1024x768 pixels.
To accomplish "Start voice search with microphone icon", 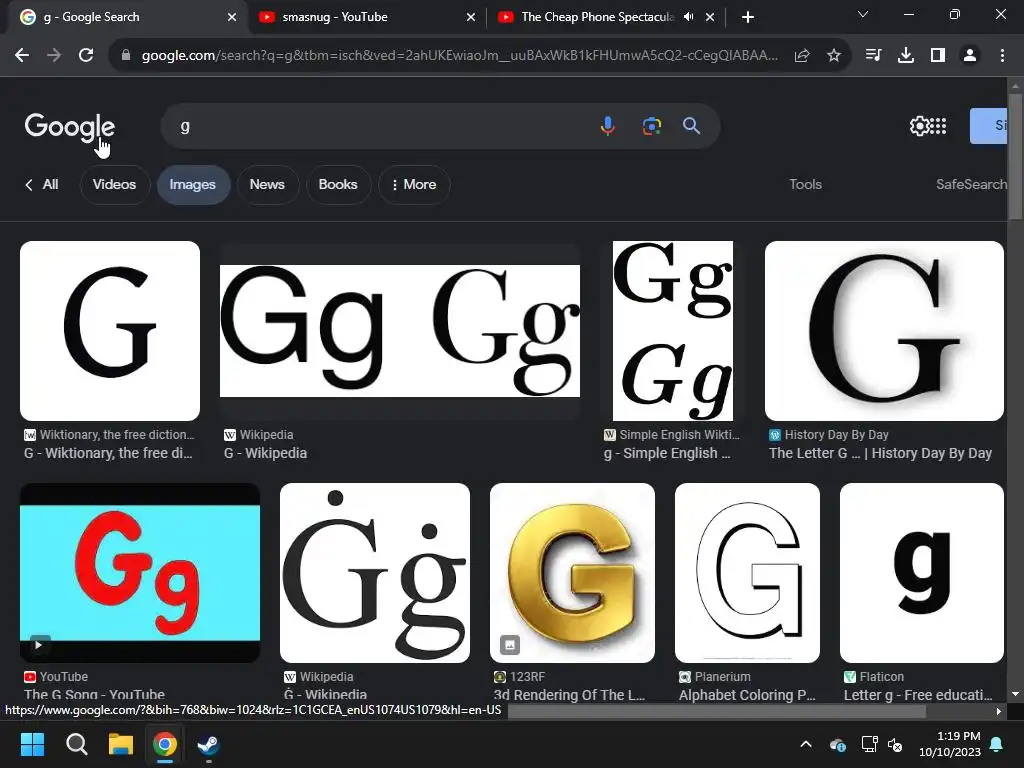I will [x=607, y=126].
